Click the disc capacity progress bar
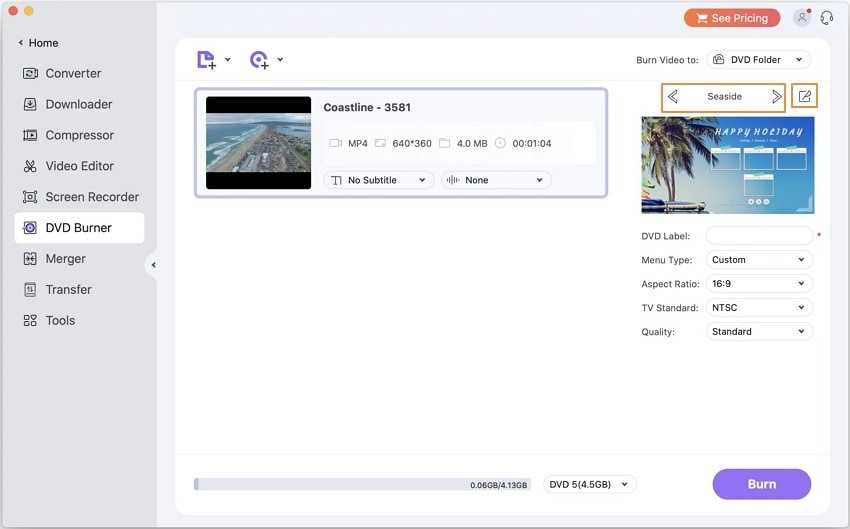The image size is (850, 529). [x=362, y=484]
